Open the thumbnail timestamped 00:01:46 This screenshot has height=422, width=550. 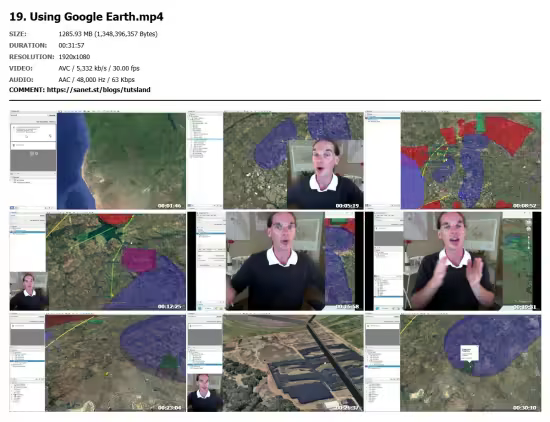click(x=98, y=160)
